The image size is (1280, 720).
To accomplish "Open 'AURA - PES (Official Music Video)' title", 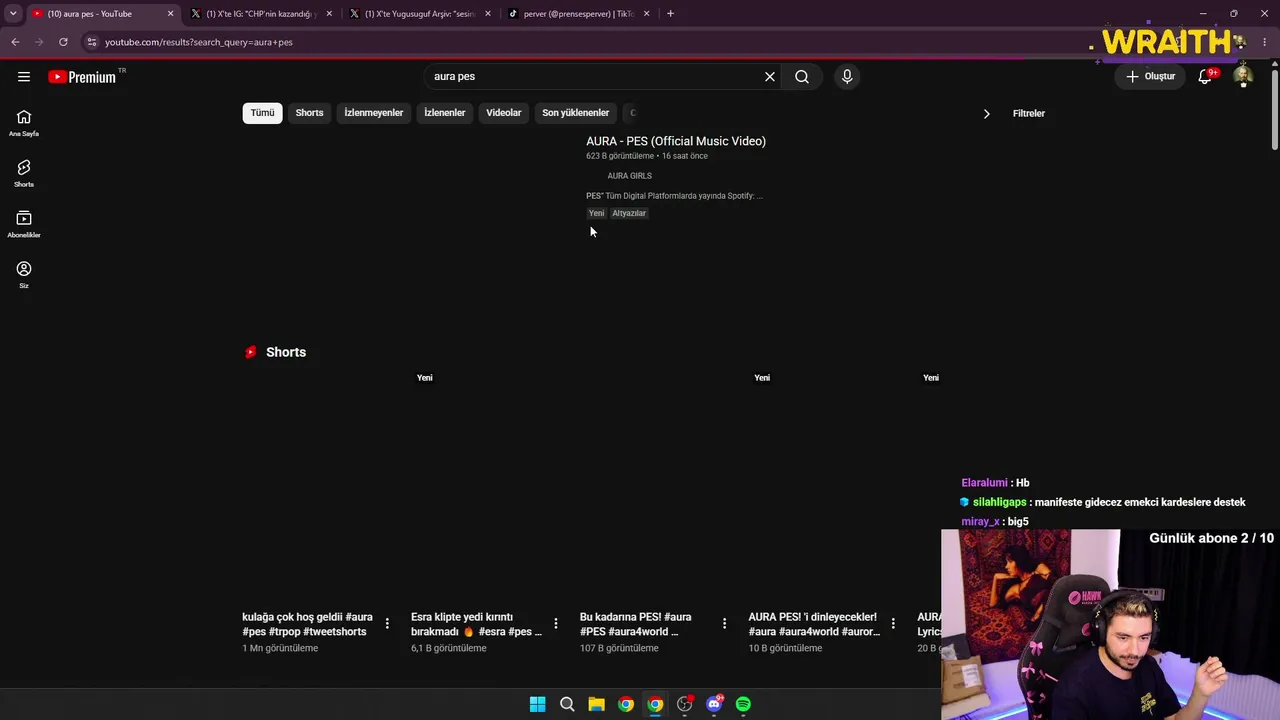I will (676, 142).
